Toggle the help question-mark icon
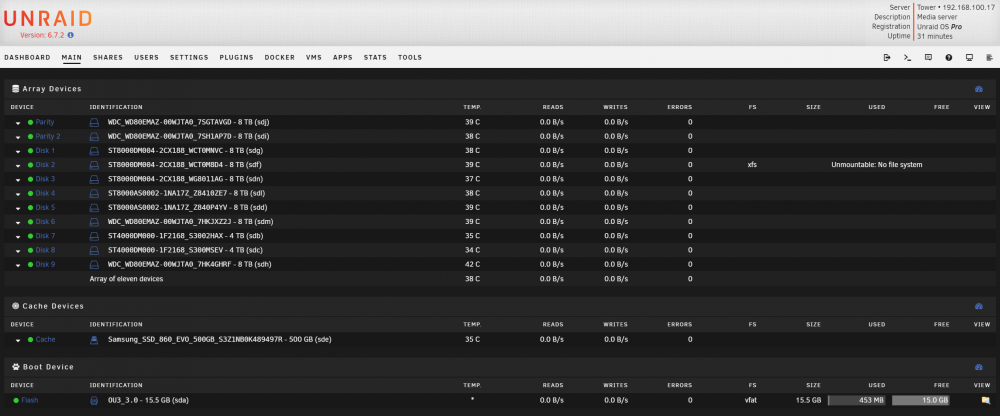 click(x=948, y=57)
